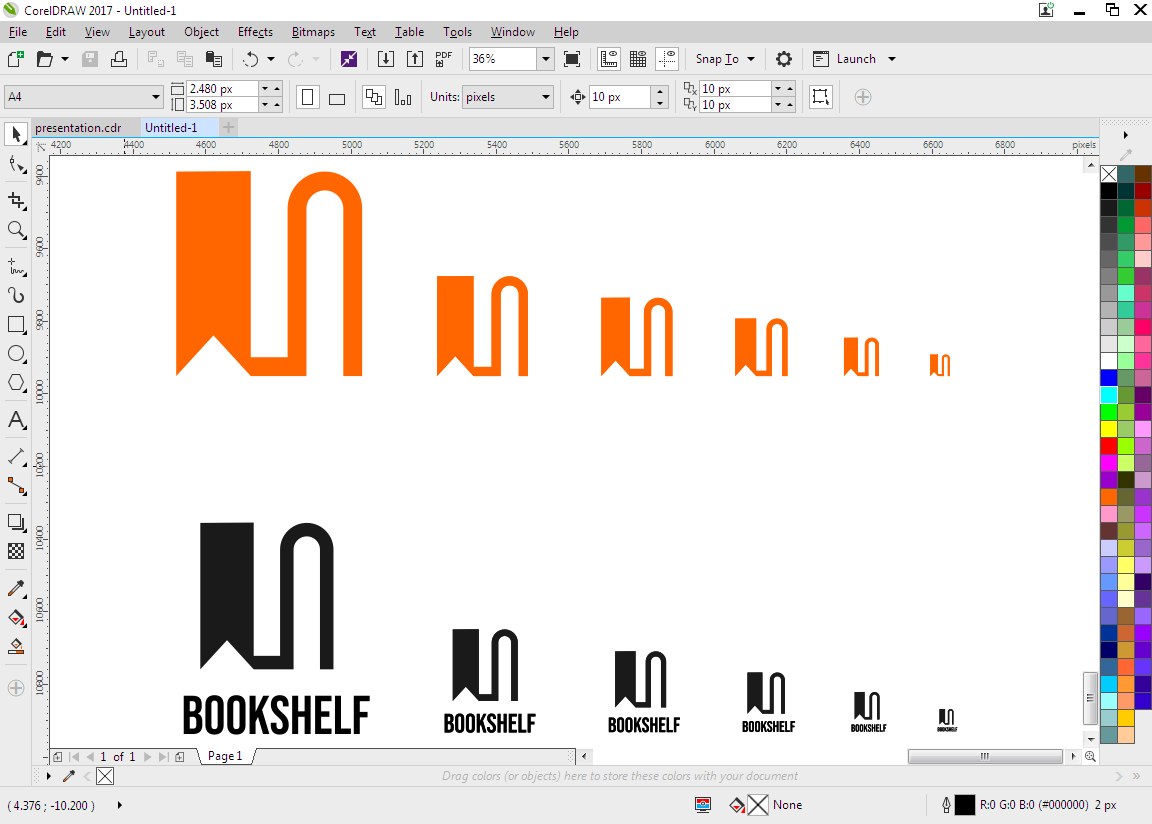Expand the Units pixels dropdown

click(545, 97)
